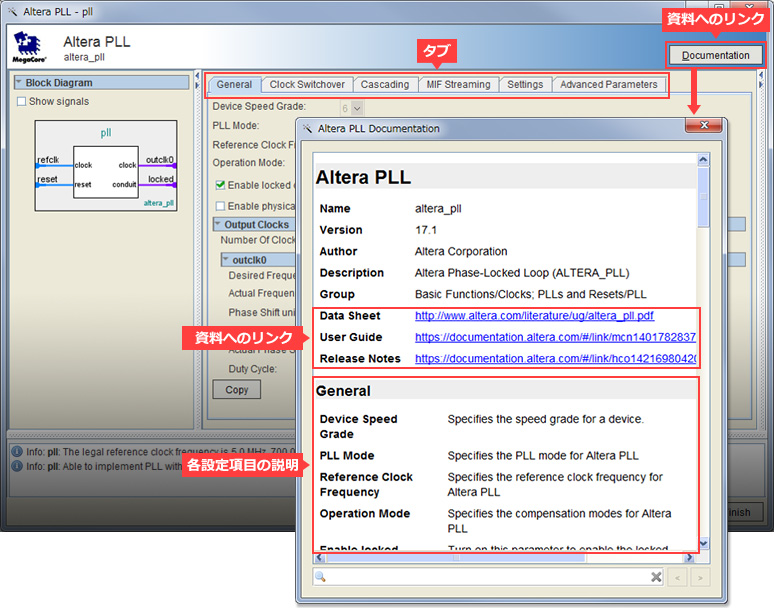
Task: Click the horizontal scroll left arrow
Action: coord(319,558)
